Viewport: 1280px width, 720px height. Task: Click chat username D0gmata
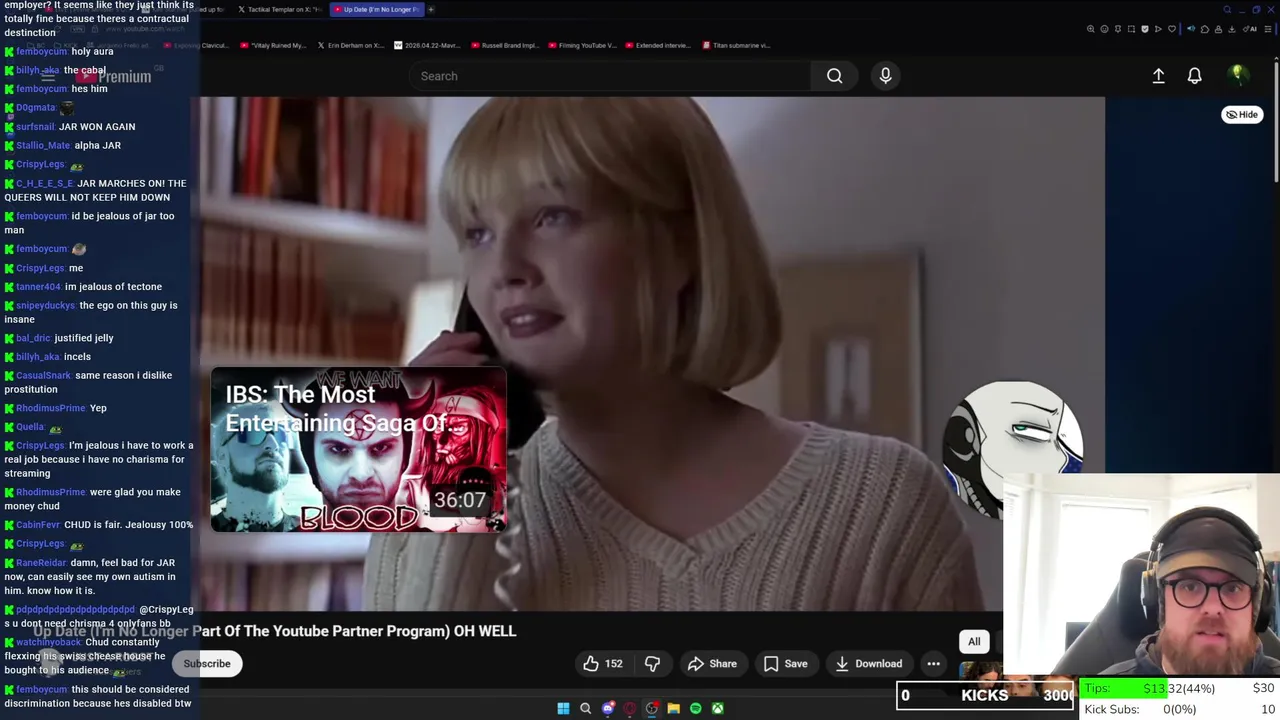pyautogui.click(x=36, y=108)
